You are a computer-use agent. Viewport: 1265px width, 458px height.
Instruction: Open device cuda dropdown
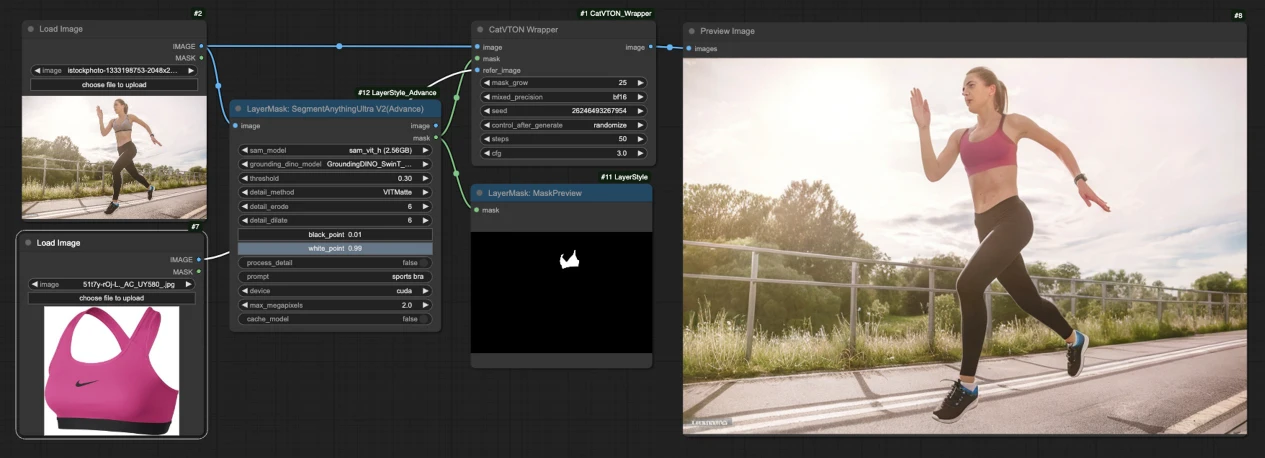coord(335,291)
